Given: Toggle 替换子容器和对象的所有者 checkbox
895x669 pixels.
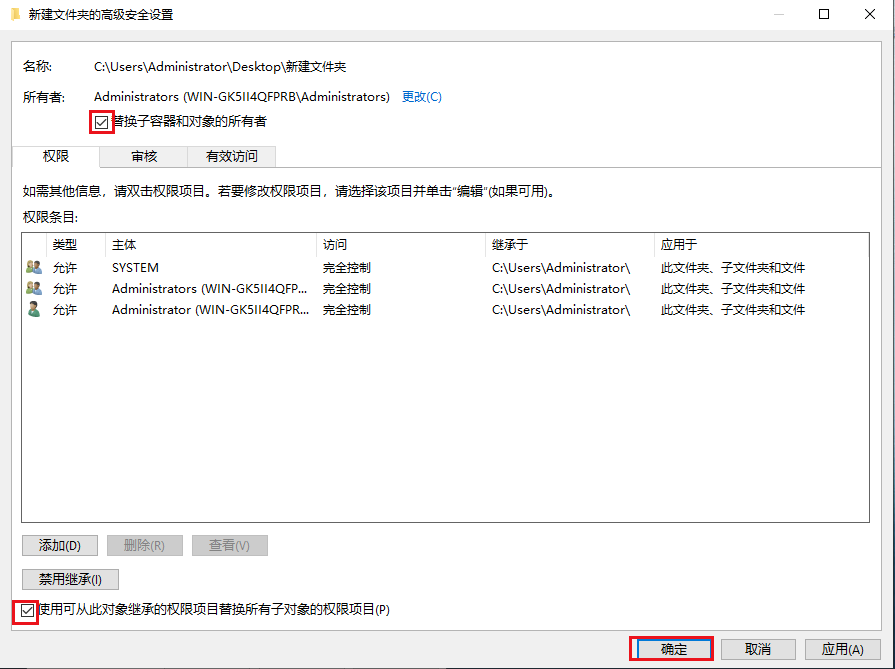Looking at the screenshot, I should (101, 122).
